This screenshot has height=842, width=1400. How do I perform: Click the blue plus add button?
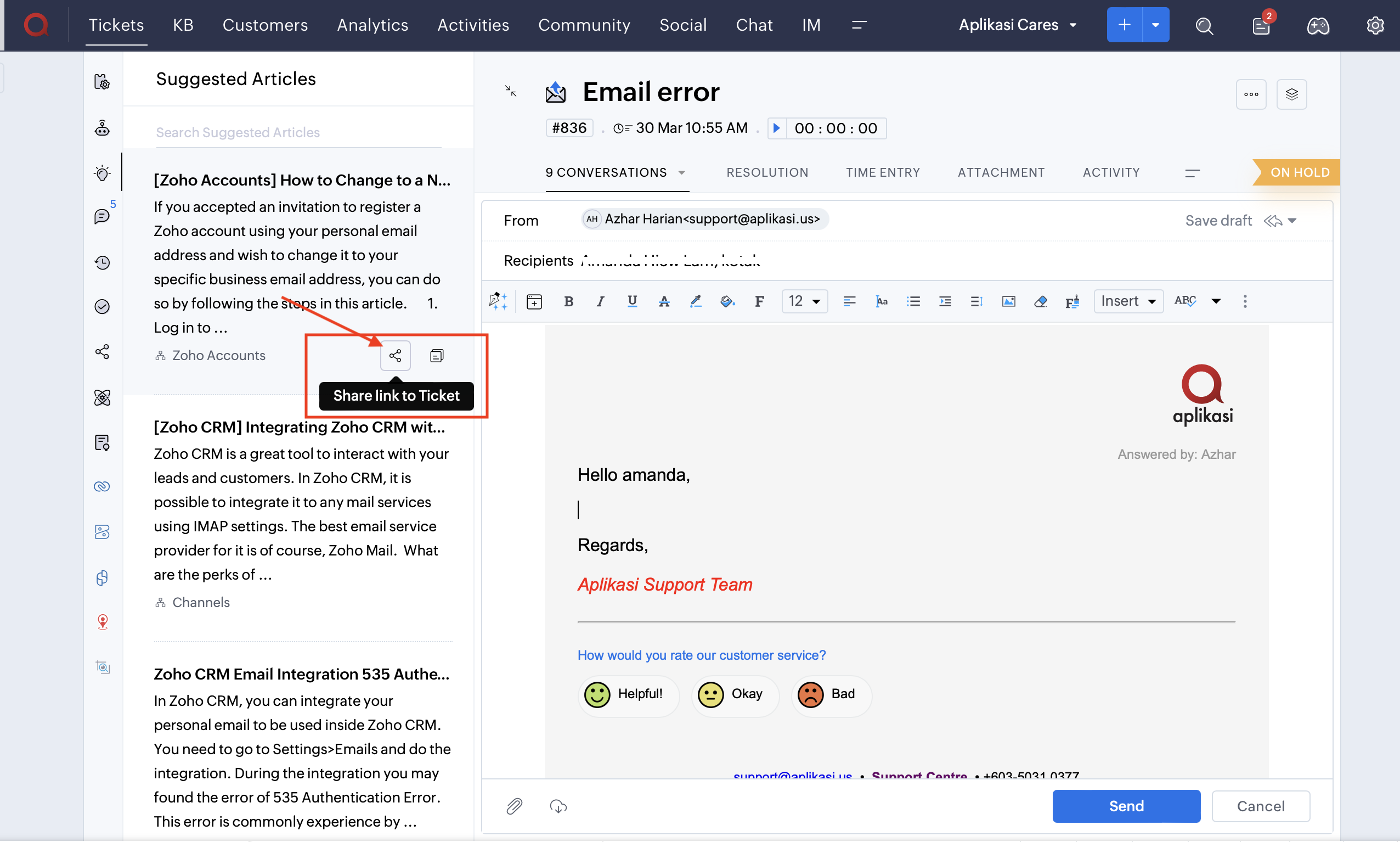(1124, 25)
